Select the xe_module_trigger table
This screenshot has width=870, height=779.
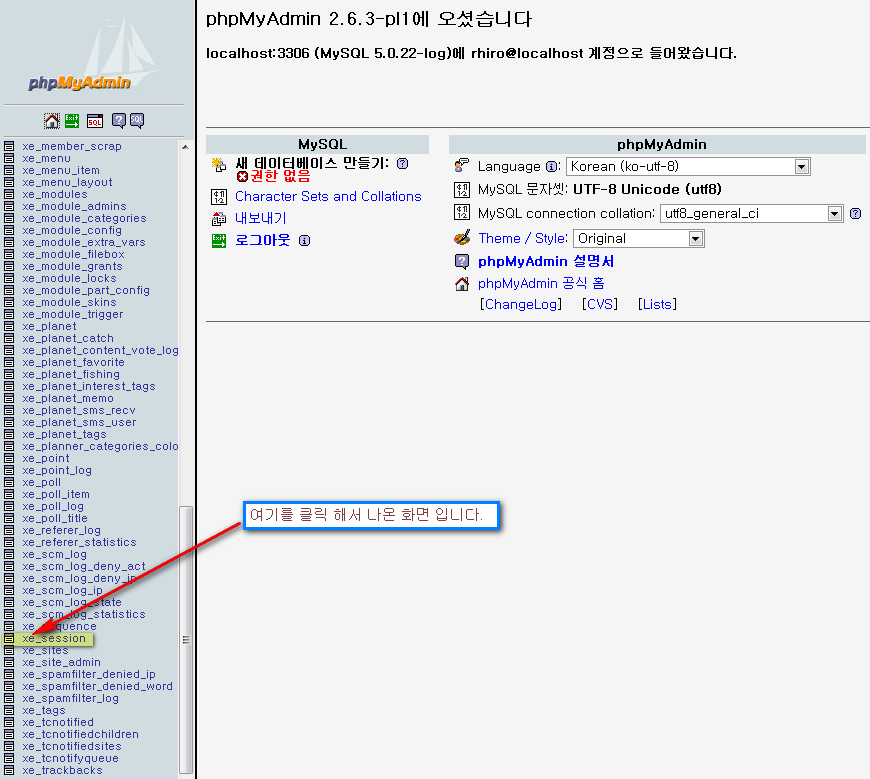coord(73,315)
